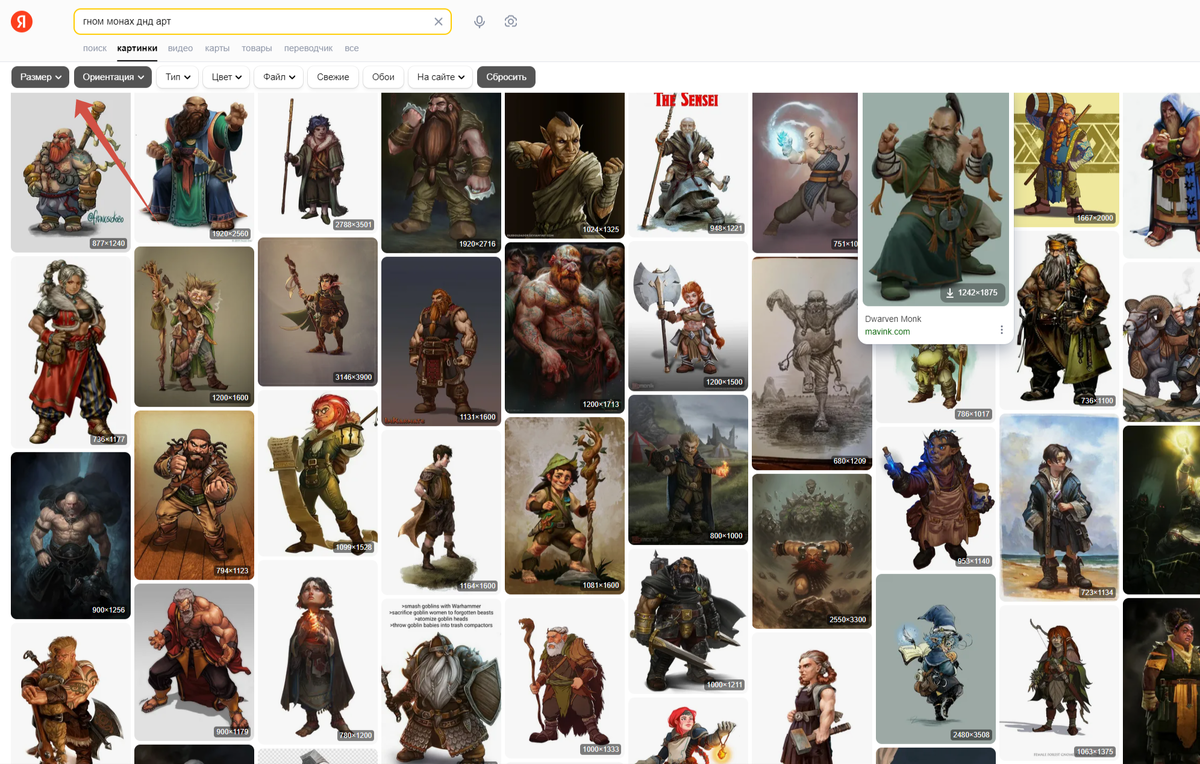The image size is (1200, 764).
Task: Open the 2480×3508 blue wizard gnome thumbnail
Action: (935, 658)
